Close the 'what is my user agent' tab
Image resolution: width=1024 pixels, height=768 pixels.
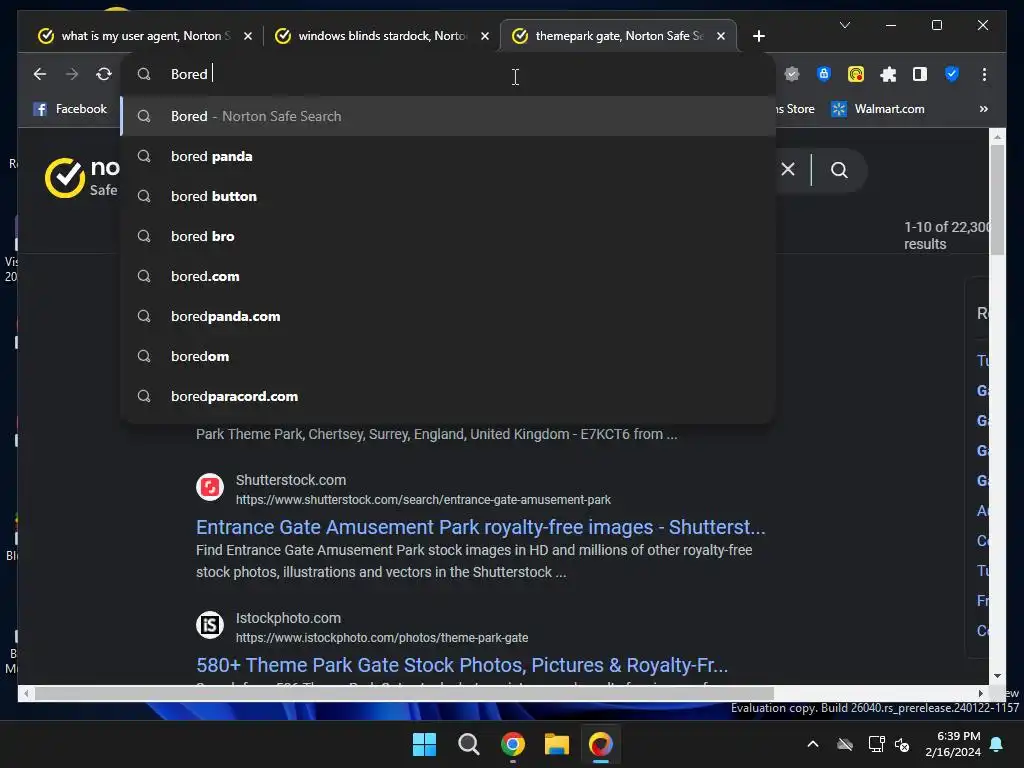[x=248, y=36]
